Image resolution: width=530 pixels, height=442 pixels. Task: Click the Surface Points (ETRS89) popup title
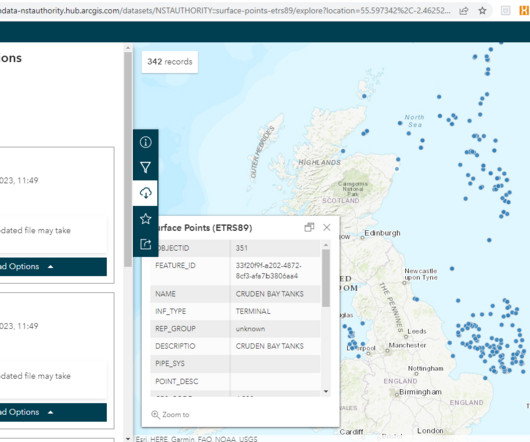[x=205, y=228]
